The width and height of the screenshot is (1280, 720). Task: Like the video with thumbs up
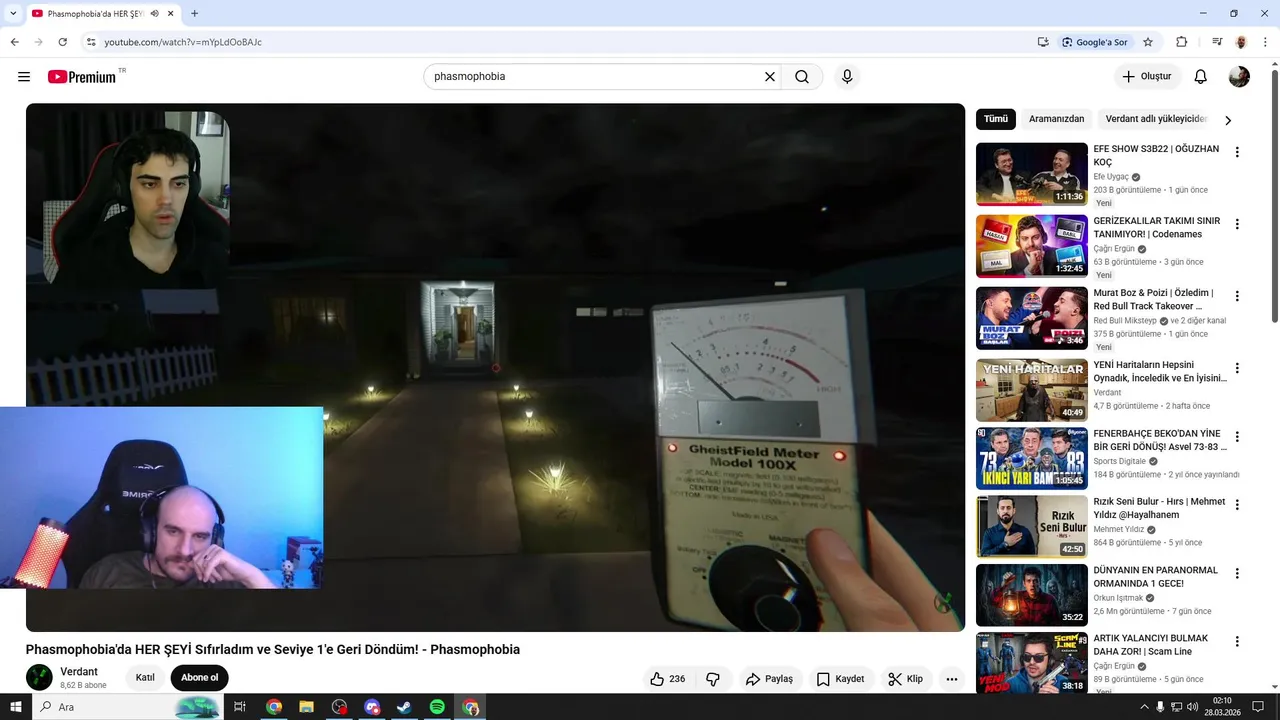(668, 679)
